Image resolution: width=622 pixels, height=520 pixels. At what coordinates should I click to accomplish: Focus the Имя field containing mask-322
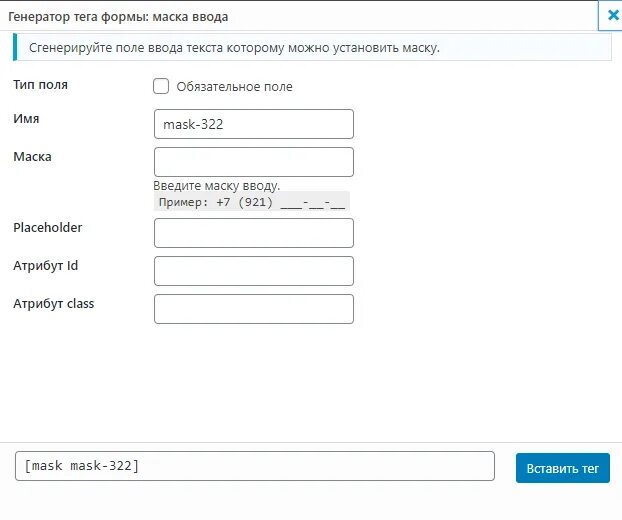(253, 124)
